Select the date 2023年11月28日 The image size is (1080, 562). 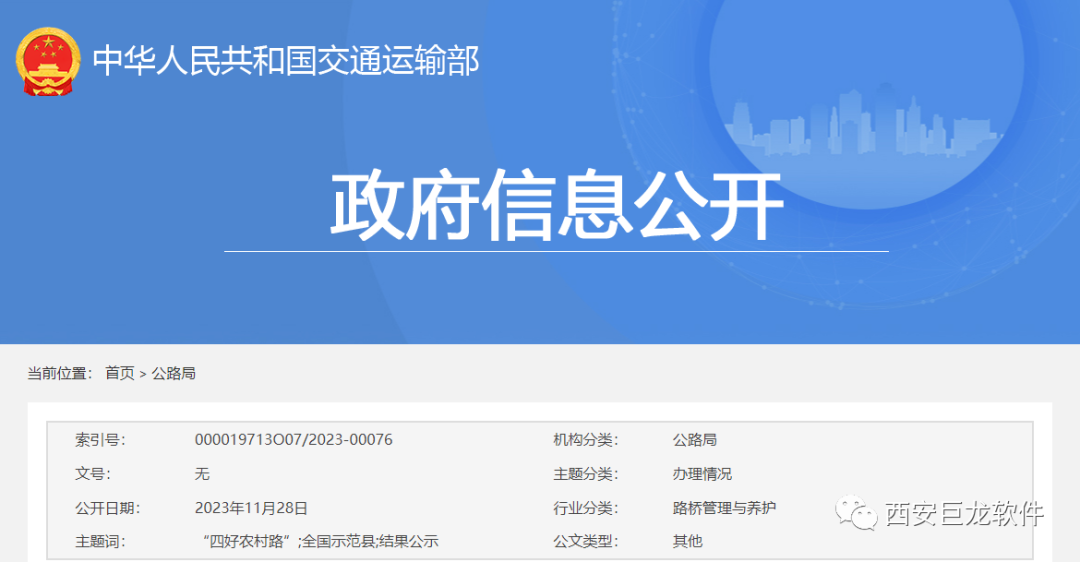pyautogui.click(x=251, y=508)
